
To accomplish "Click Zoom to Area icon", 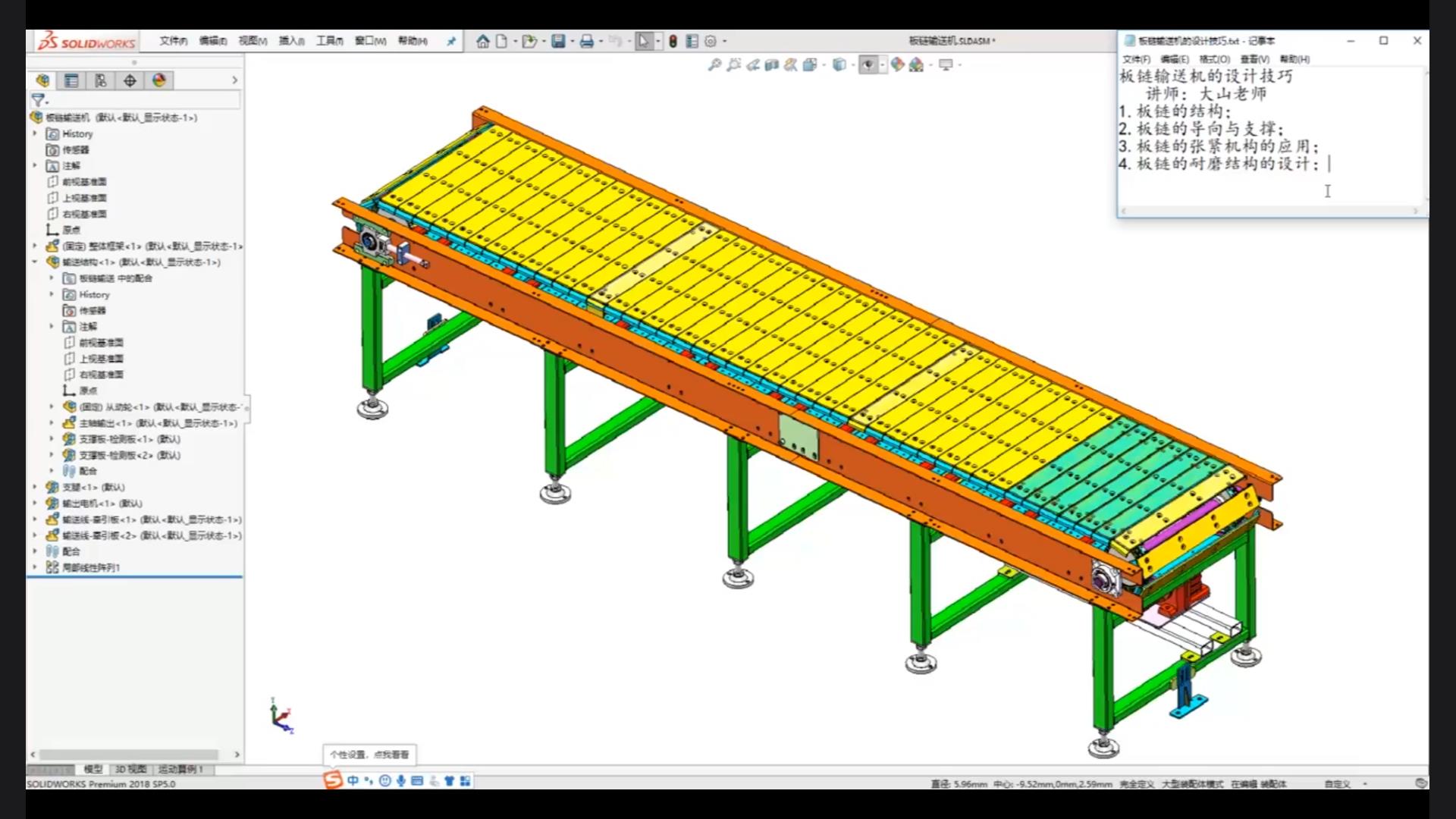I will coord(733,65).
